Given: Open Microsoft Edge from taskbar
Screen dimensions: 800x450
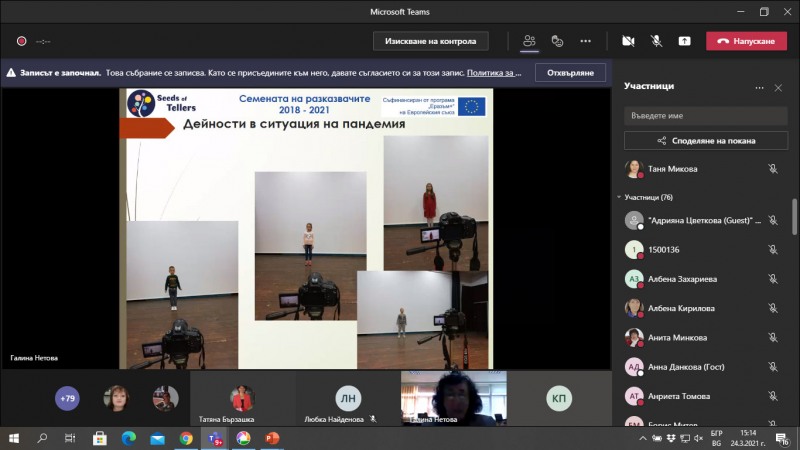Looking at the screenshot, I should [129, 438].
